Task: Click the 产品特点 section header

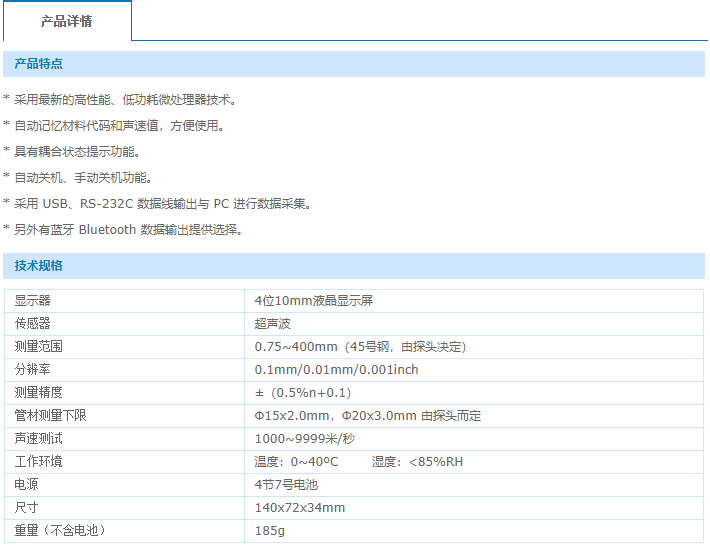Action: tap(39, 64)
